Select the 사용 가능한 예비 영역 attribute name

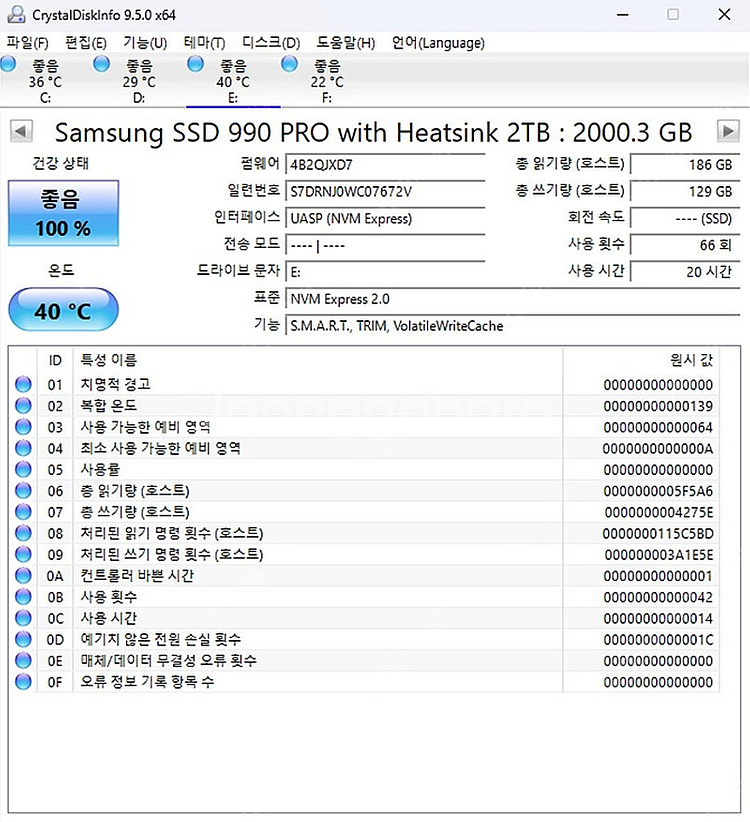(145, 427)
